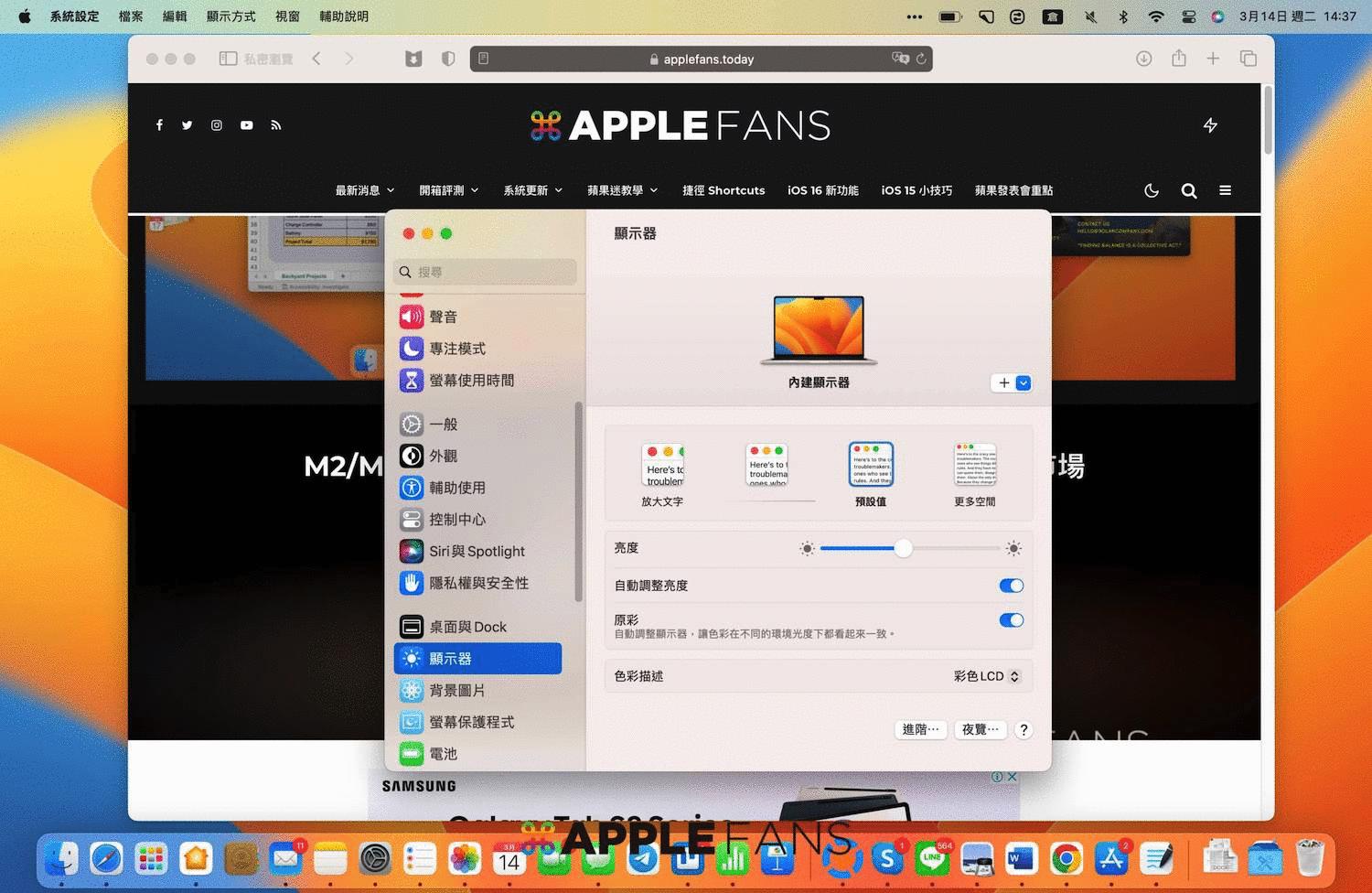
Task: Open 控制中心 settings in sidebar
Action: pyautogui.click(x=457, y=519)
